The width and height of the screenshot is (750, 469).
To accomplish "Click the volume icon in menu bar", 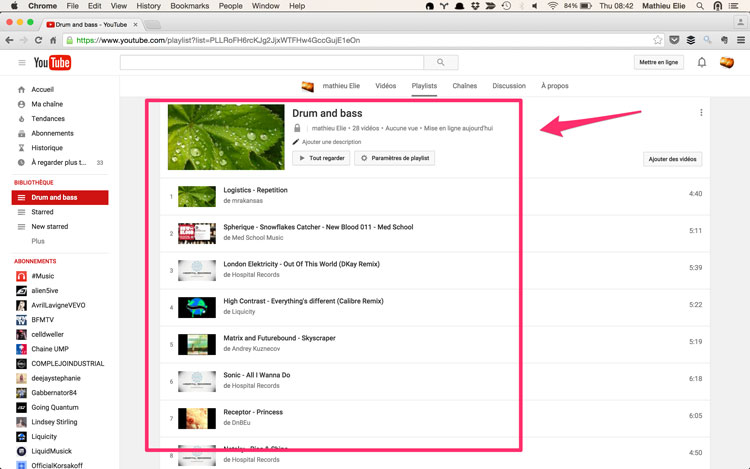I will (535, 6).
